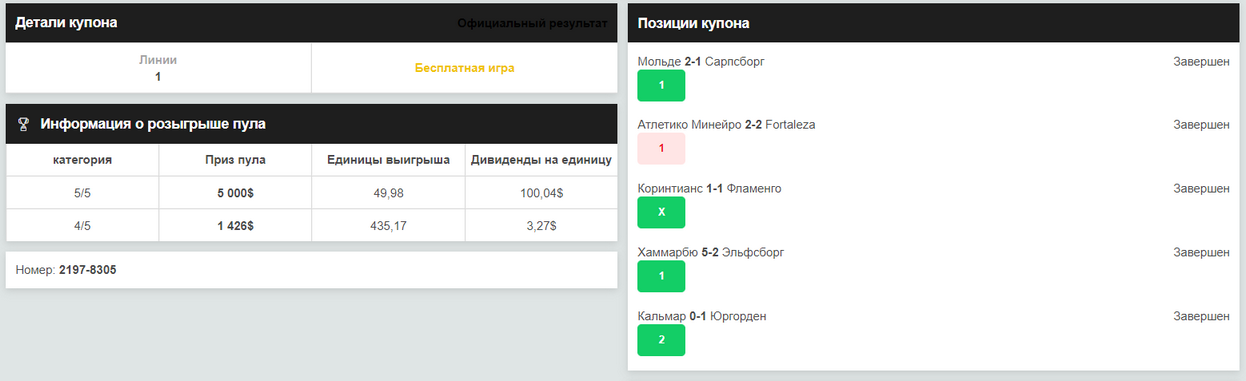Click the Единицы выигрыша column header

388,160
